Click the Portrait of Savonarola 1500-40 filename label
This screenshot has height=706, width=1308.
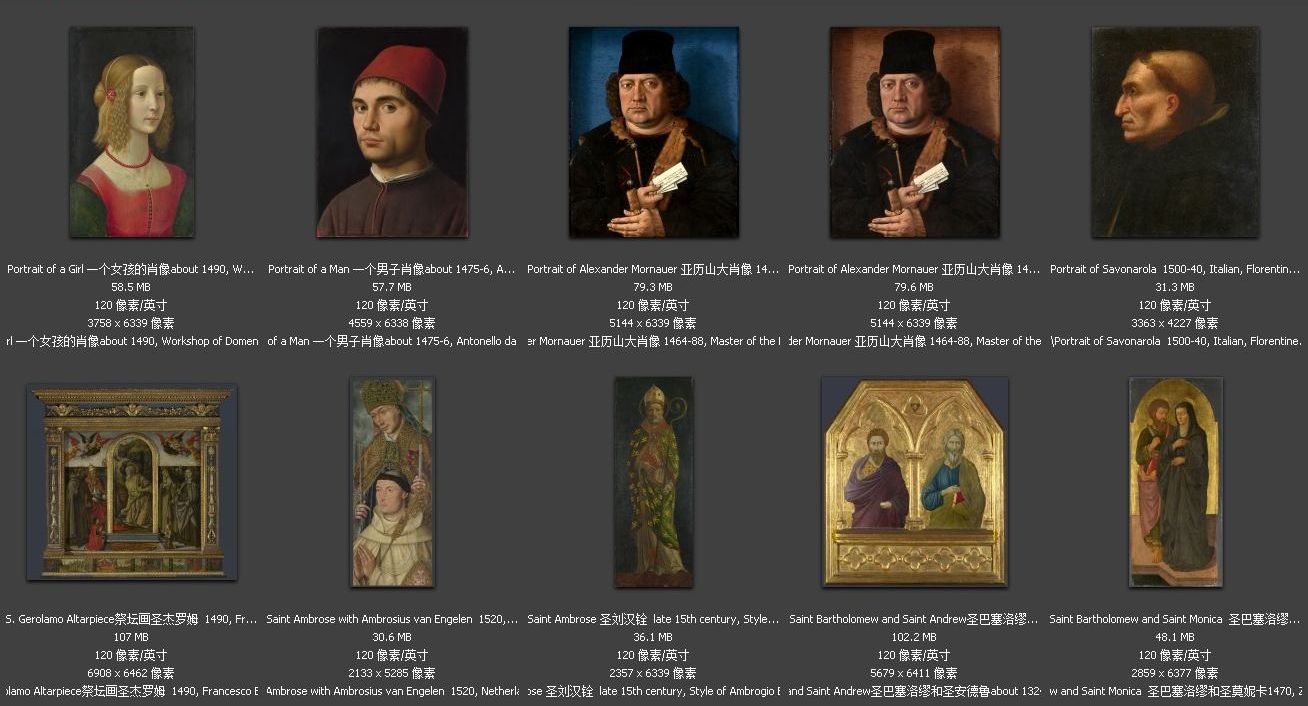click(x=1176, y=269)
